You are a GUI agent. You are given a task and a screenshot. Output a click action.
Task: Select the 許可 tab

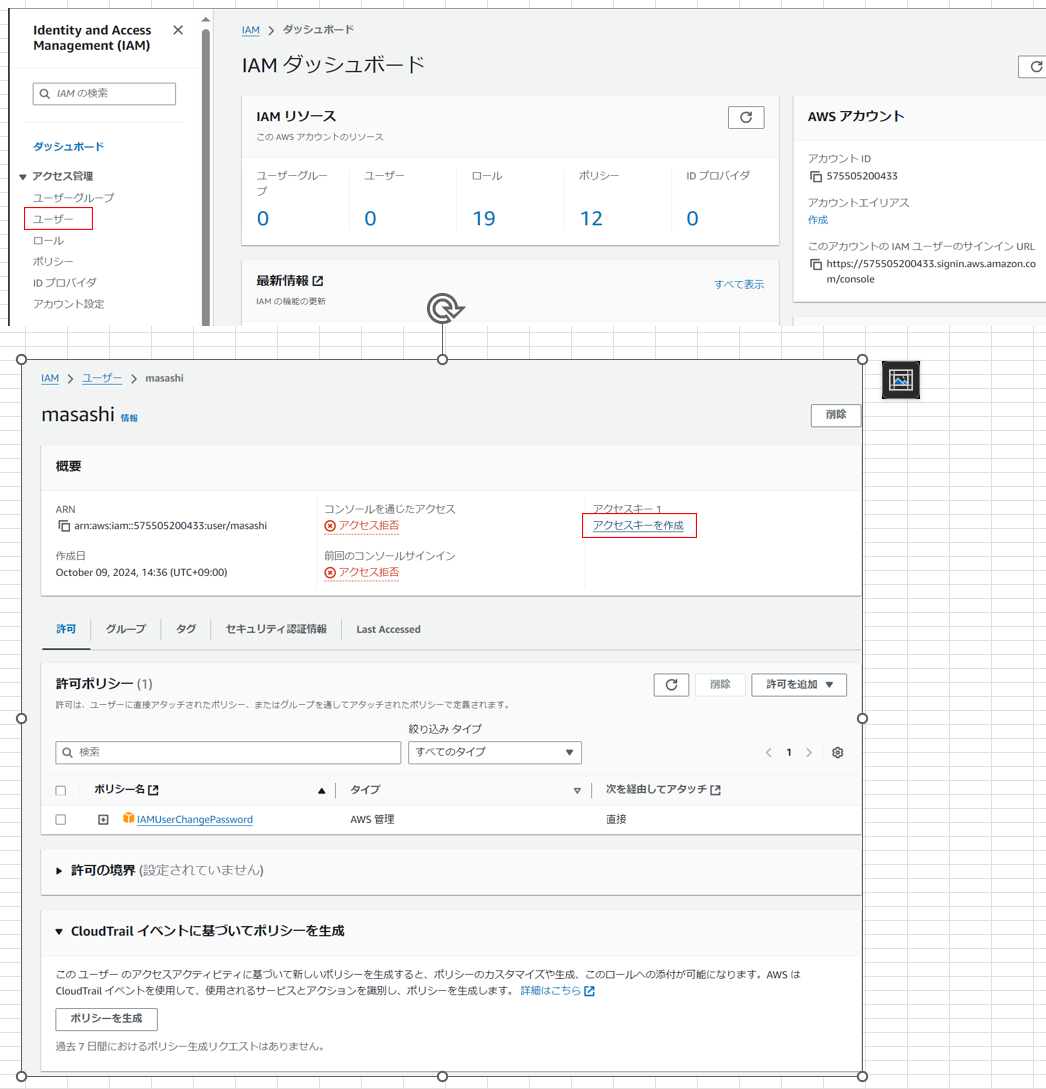click(66, 629)
